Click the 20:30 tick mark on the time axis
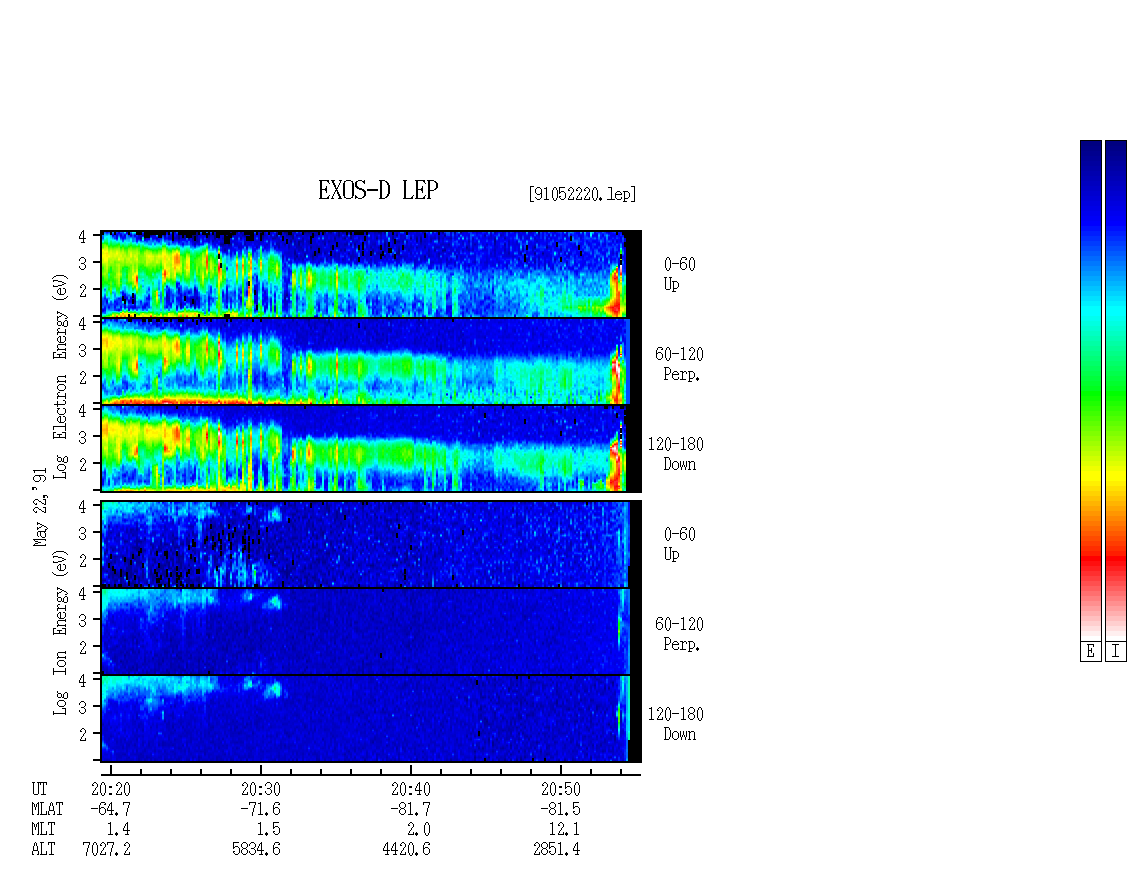This screenshot has width=1130, height=875. point(261,770)
